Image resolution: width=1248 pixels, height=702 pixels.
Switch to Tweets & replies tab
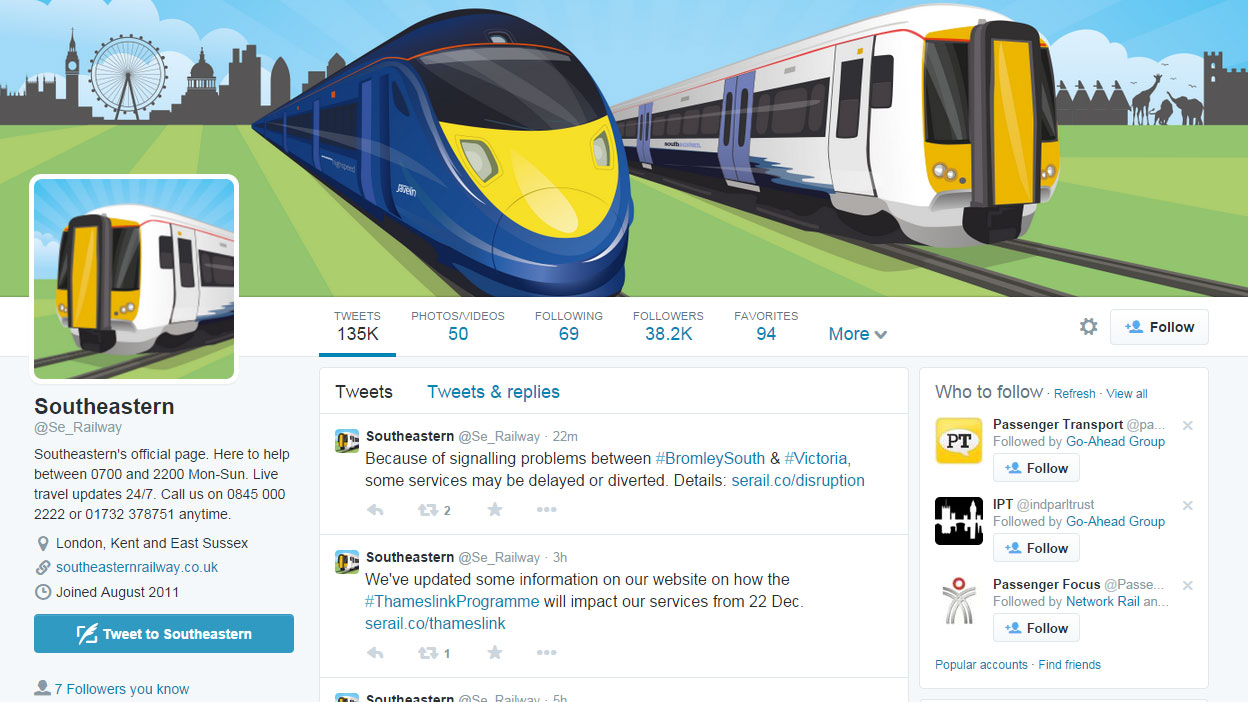[x=493, y=392]
